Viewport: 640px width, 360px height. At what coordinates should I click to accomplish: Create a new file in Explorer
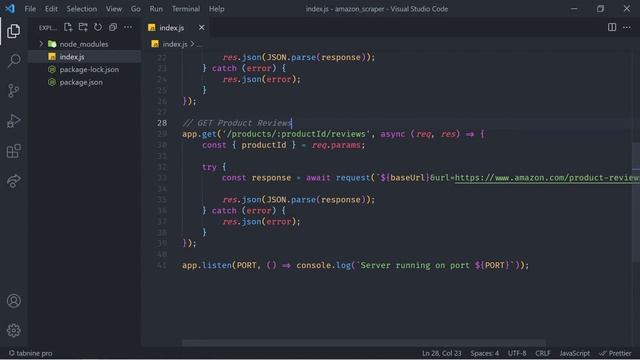68,27
